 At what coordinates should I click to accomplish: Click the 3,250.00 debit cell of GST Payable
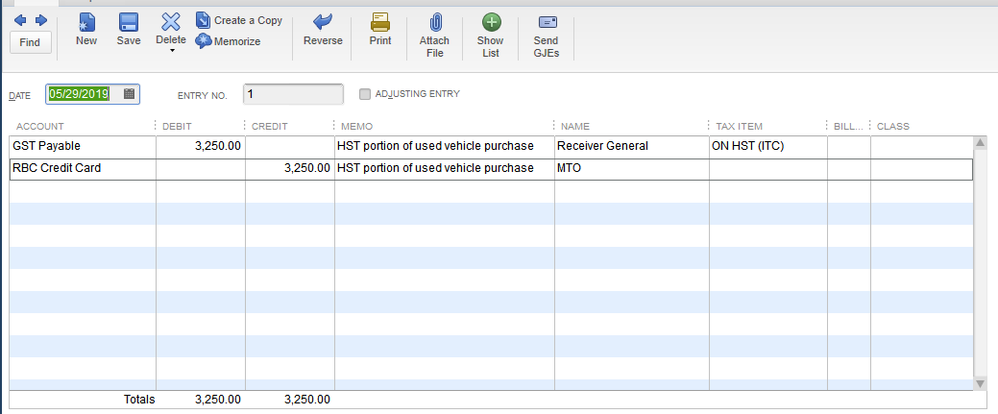pyautogui.click(x=201, y=146)
